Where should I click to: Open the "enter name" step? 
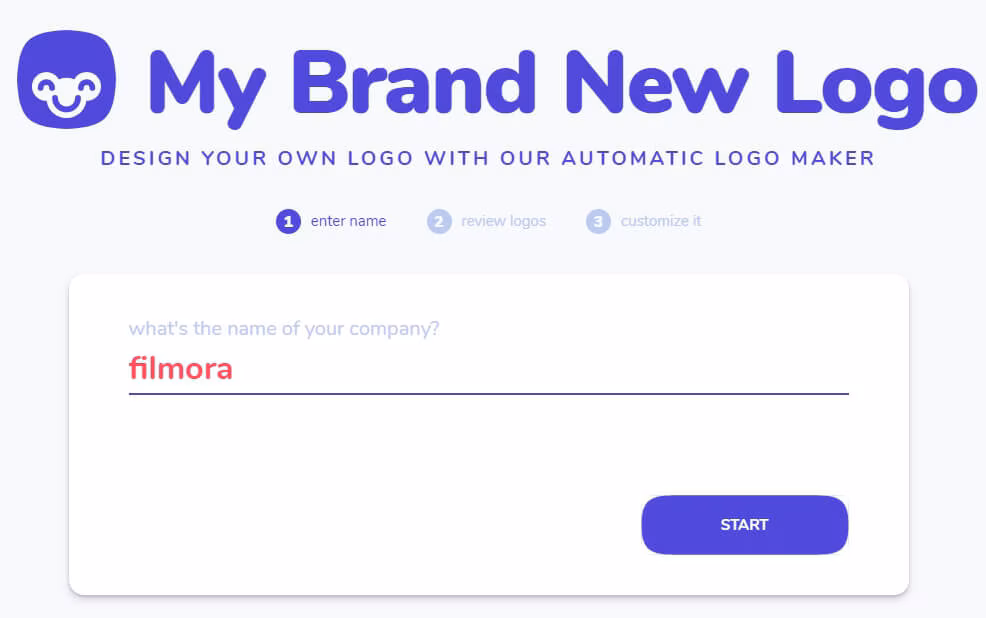pyautogui.click(x=348, y=221)
